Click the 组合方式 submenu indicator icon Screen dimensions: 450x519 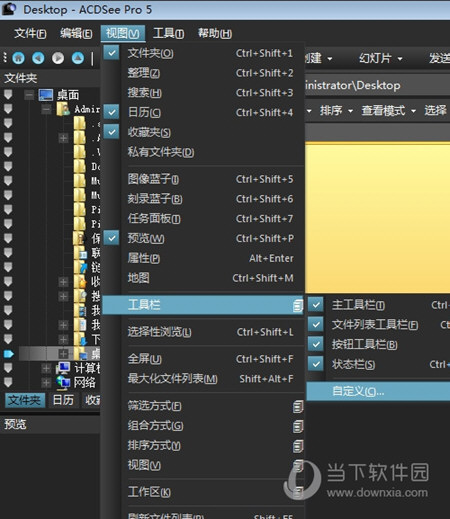point(298,426)
